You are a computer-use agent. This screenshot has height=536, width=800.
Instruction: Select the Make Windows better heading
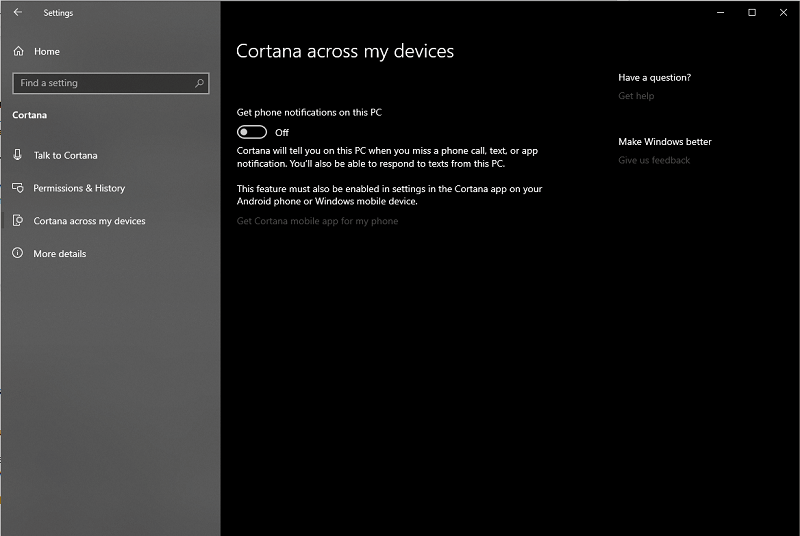(x=665, y=142)
